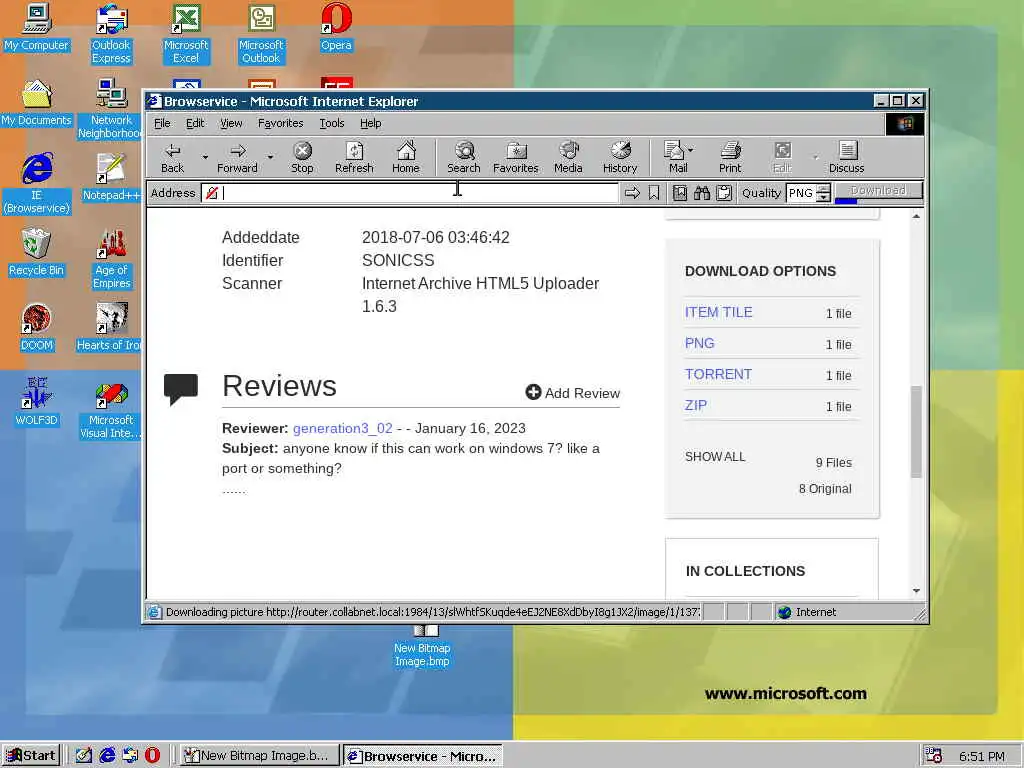Open the Media pane
The image size is (1024, 768).
[568, 157]
